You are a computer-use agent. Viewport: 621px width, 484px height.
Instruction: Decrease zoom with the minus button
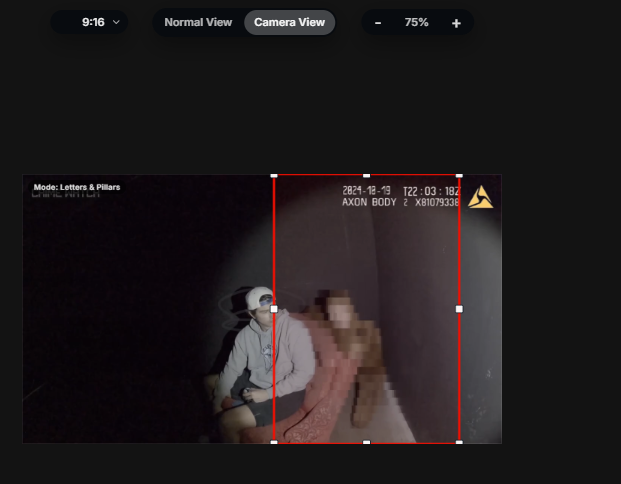click(378, 23)
